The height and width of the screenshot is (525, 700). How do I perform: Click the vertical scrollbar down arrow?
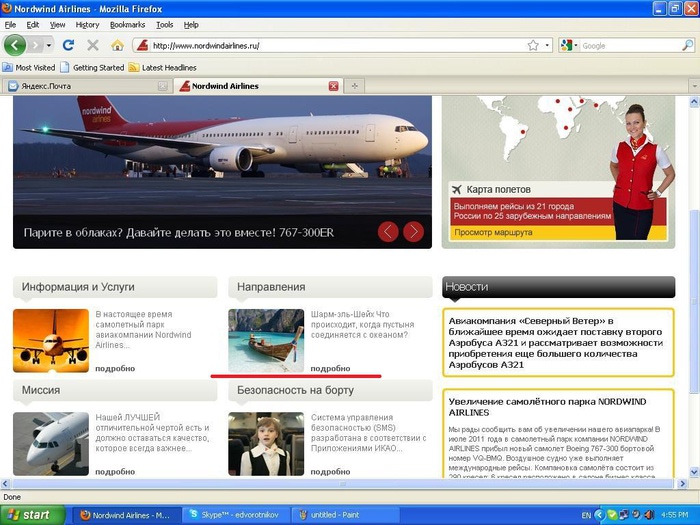click(x=694, y=471)
